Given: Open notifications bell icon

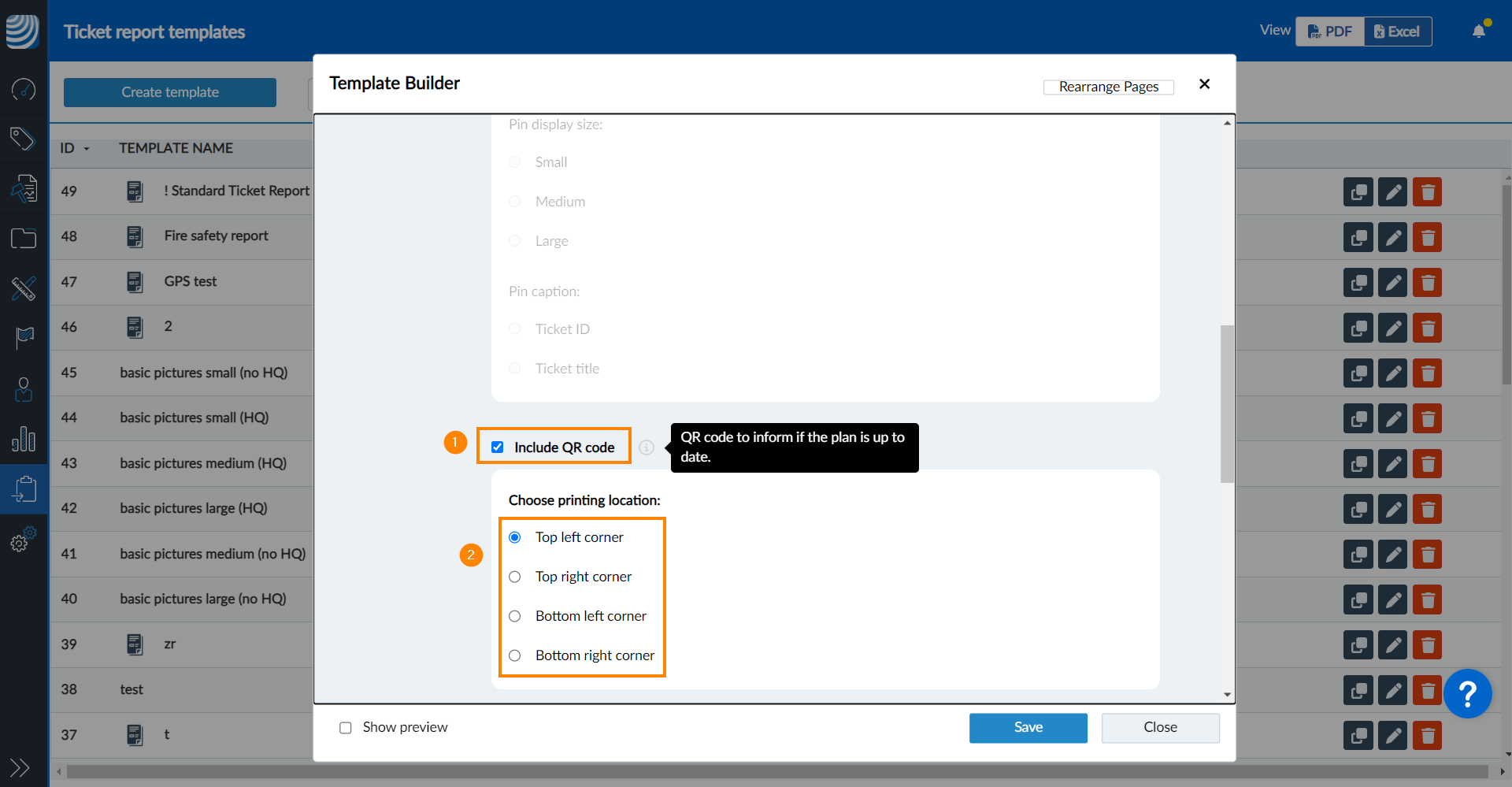Looking at the screenshot, I should [x=1479, y=32].
